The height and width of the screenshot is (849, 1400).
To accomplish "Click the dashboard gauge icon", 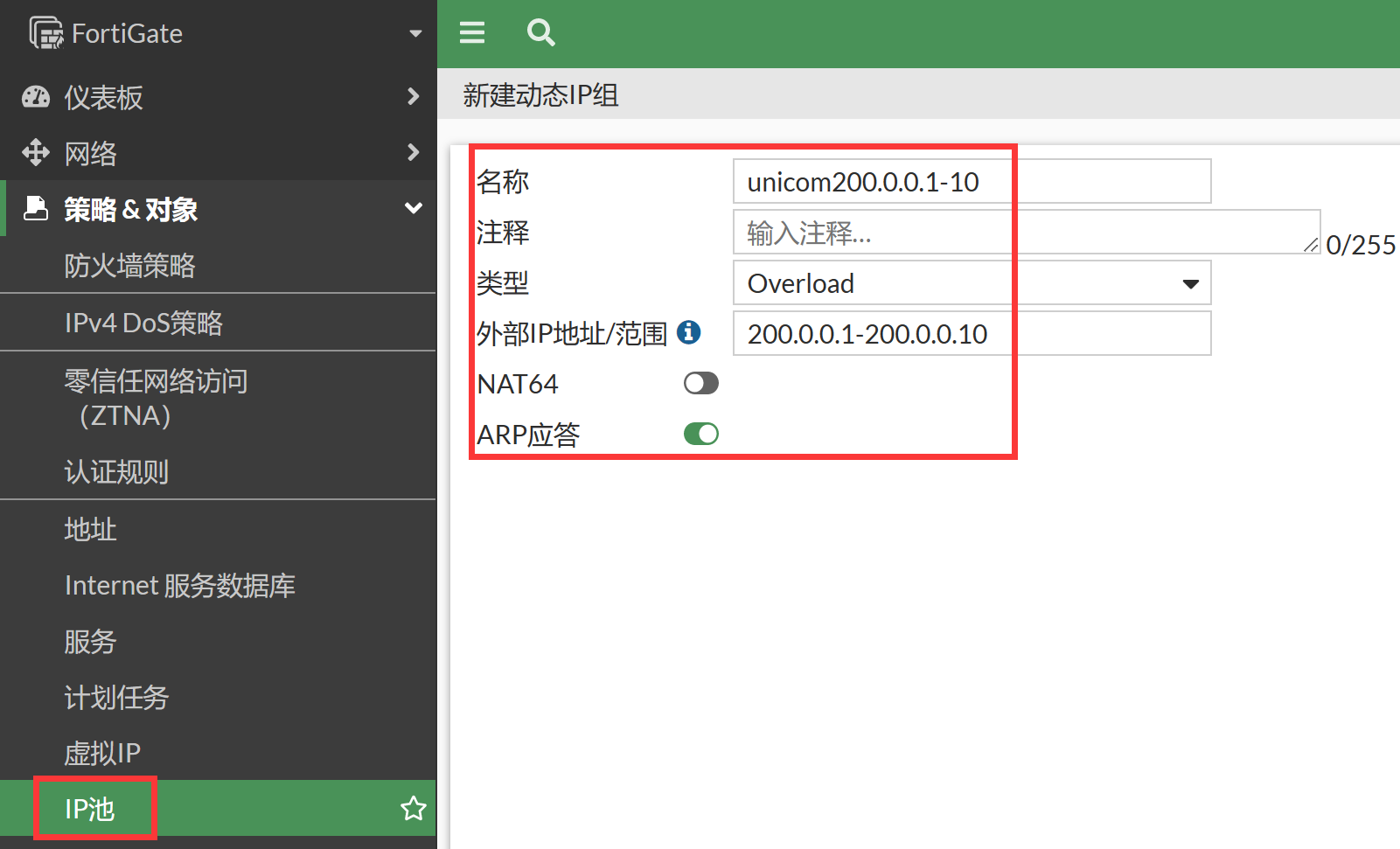I will [x=36, y=97].
